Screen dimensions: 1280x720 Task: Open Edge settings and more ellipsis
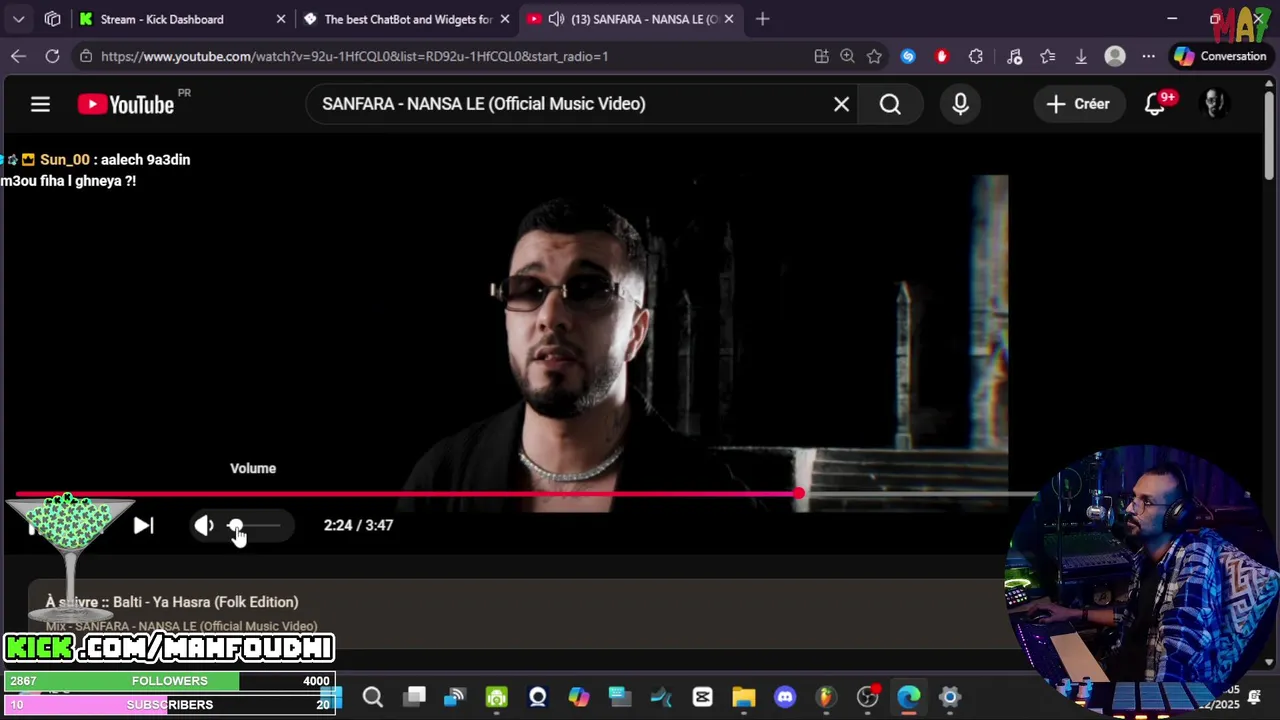point(1149,56)
